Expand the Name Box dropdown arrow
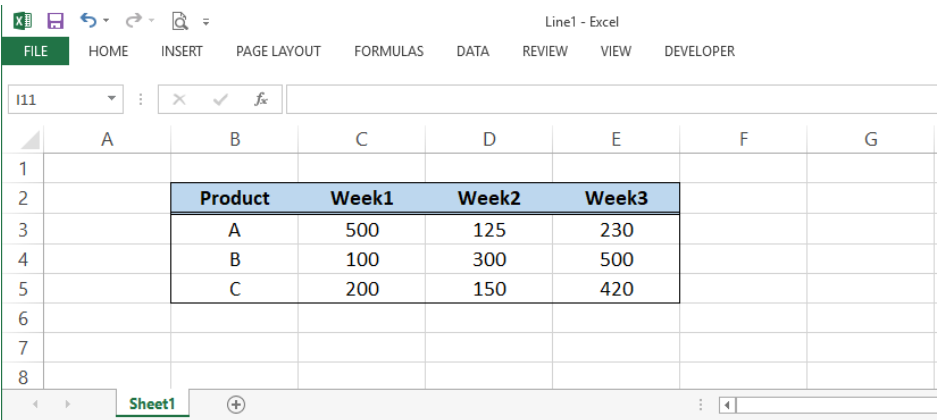Viewport: 939px width, 420px height. tap(111, 99)
